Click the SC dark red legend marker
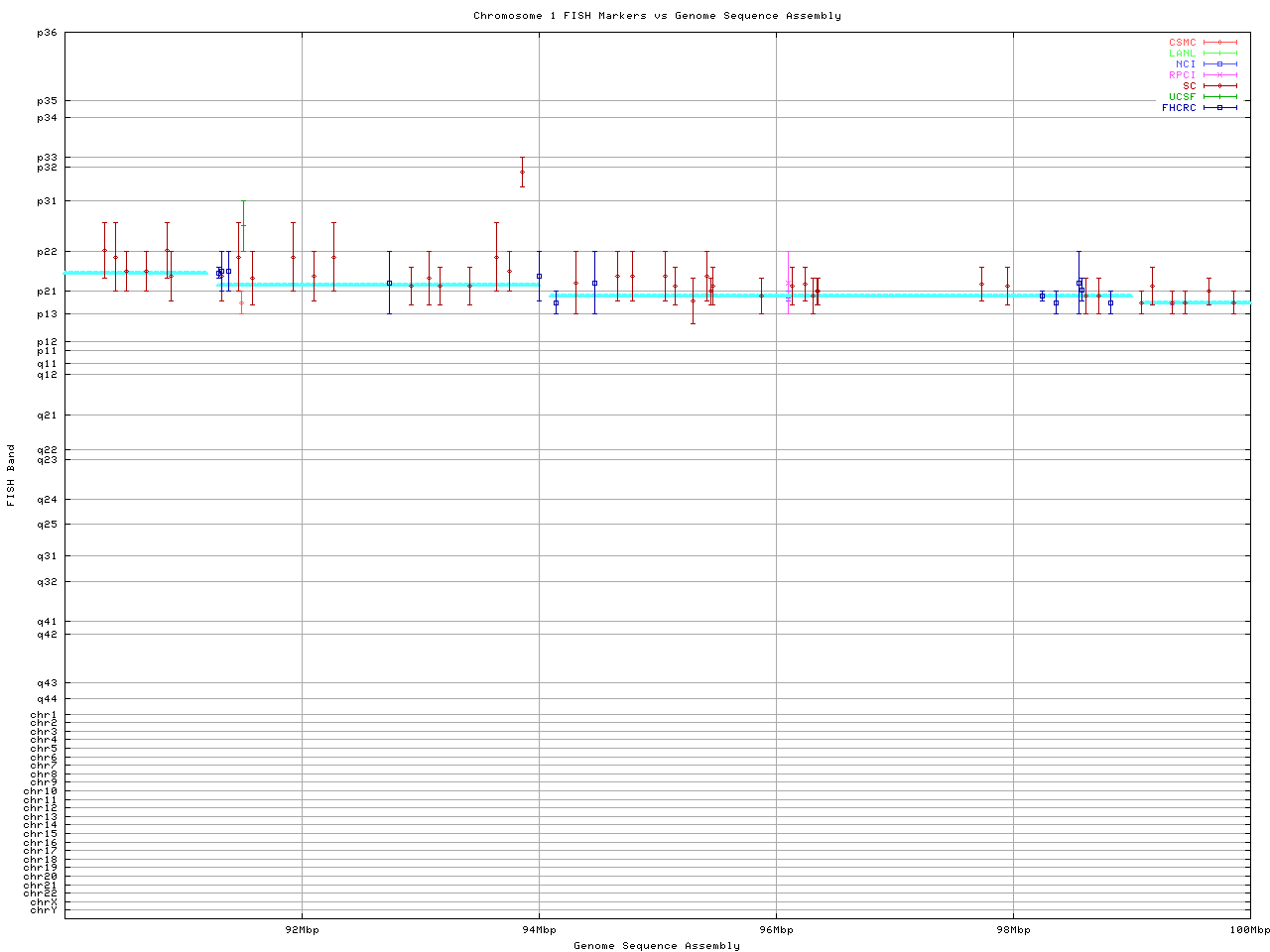The width and height of the screenshot is (1270, 952). [x=1219, y=86]
